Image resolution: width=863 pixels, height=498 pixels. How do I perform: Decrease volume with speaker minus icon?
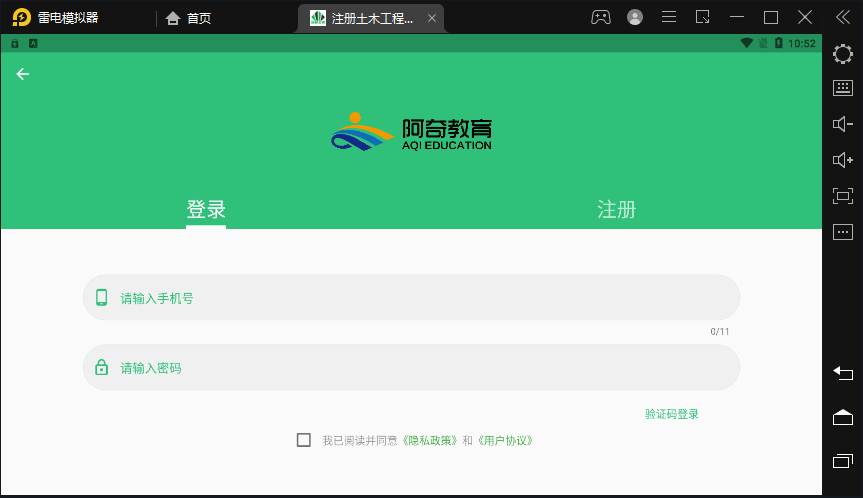(x=843, y=124)
